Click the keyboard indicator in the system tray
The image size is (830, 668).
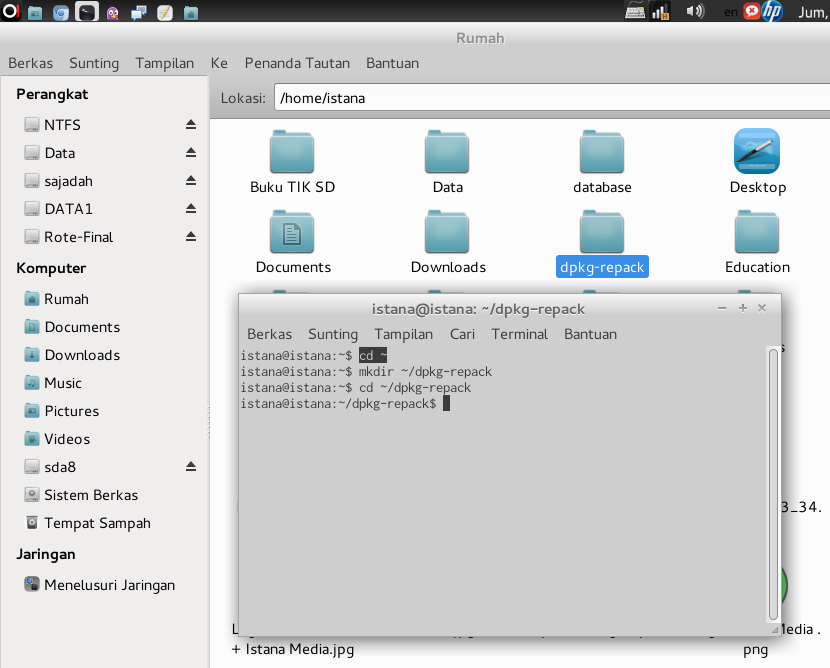click(635, 11)
